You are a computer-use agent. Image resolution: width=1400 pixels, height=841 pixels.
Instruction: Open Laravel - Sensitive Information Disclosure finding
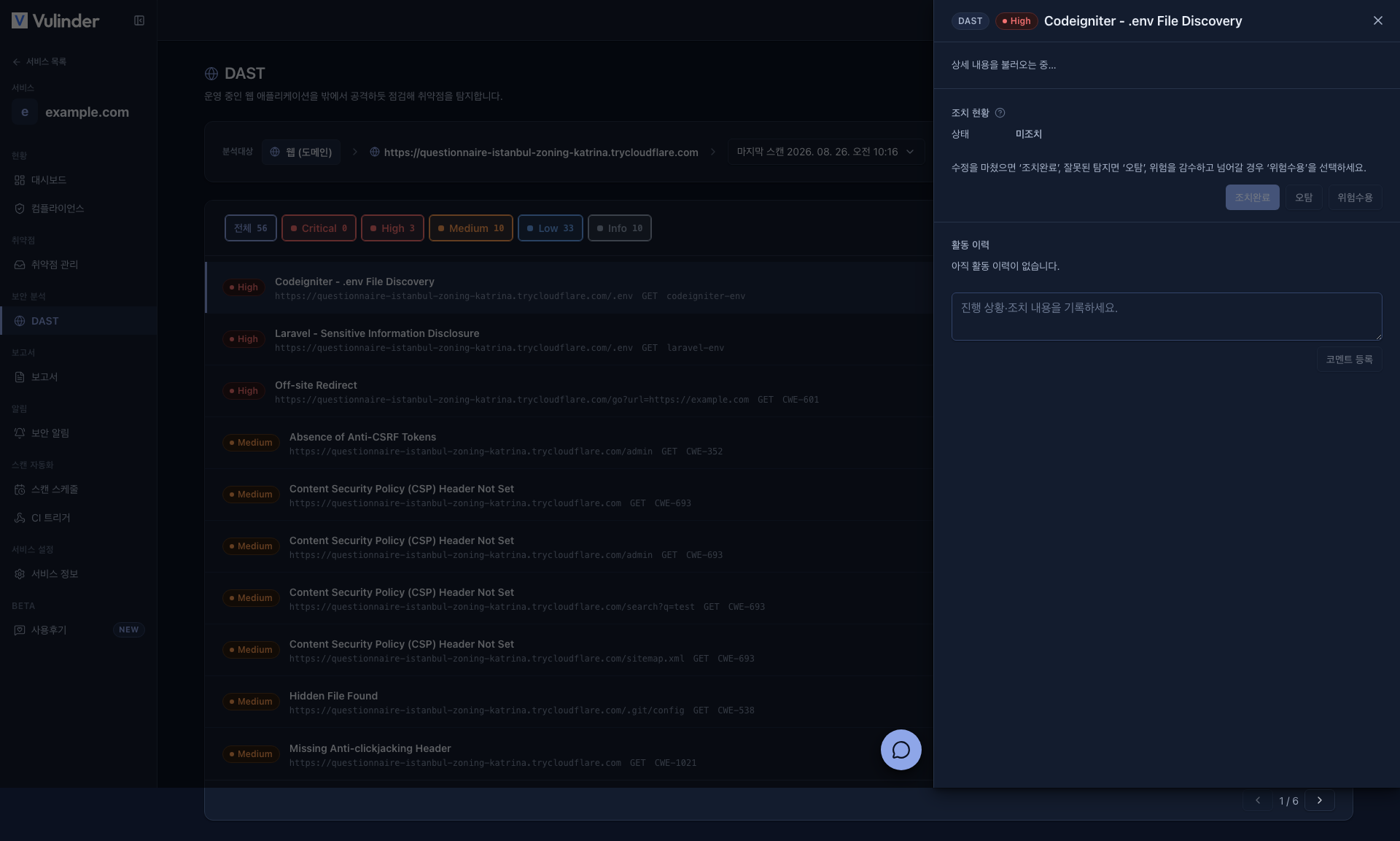tap(569, 340)
